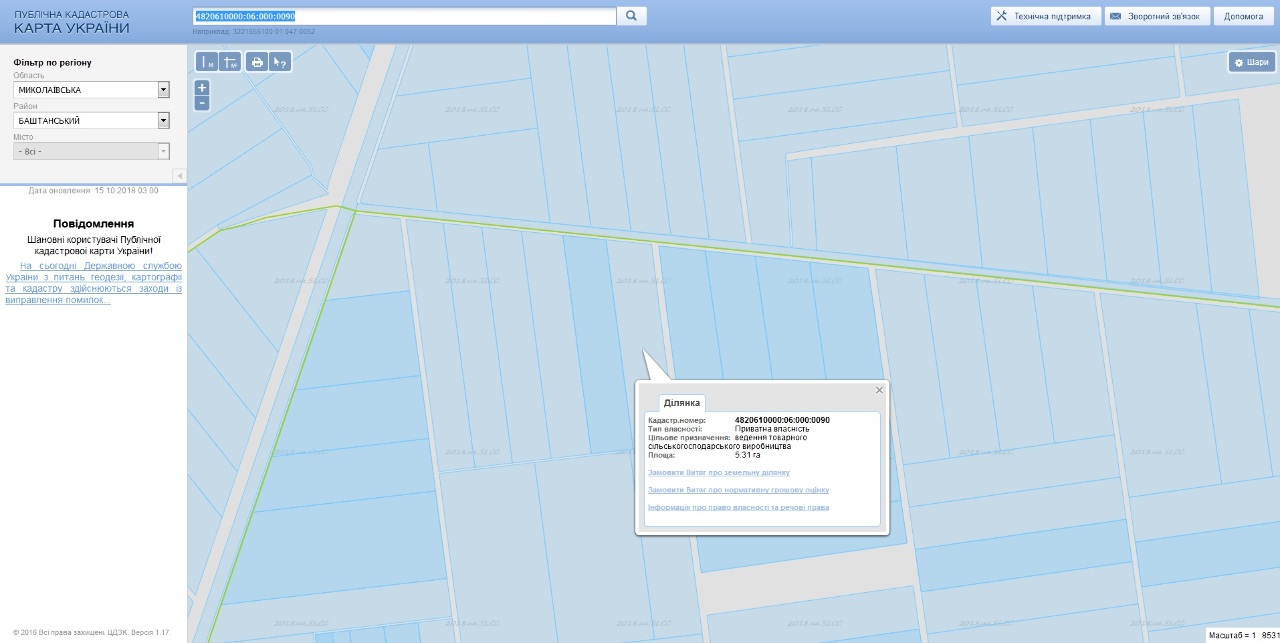Click the Приватна власність ownership value
This screenshot has height=643, width=1280.
773,429
